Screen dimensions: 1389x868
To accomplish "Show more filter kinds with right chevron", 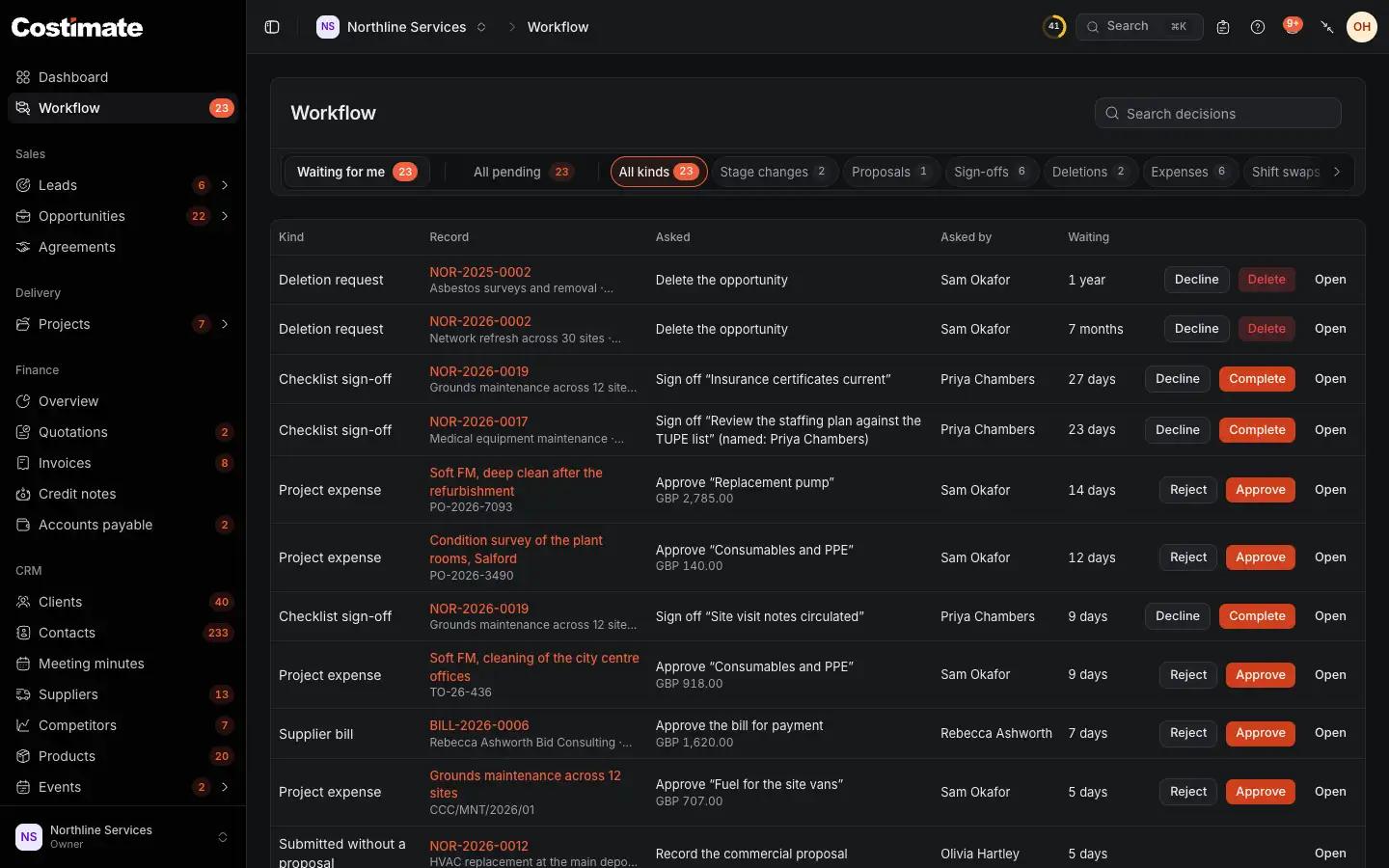I will click(x=1337, y=172).
